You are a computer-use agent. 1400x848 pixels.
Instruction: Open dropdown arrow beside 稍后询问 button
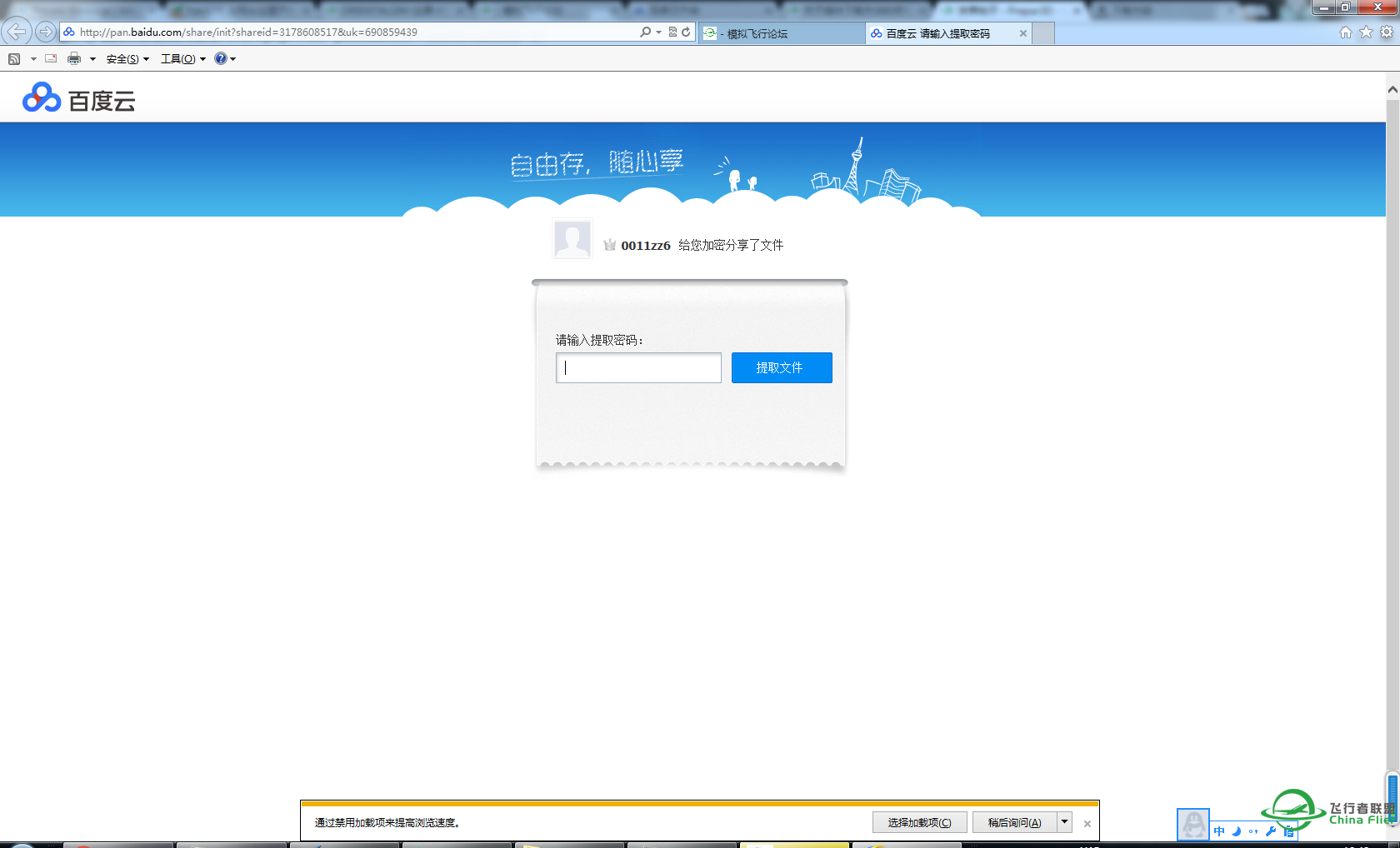pos(1064,822)
